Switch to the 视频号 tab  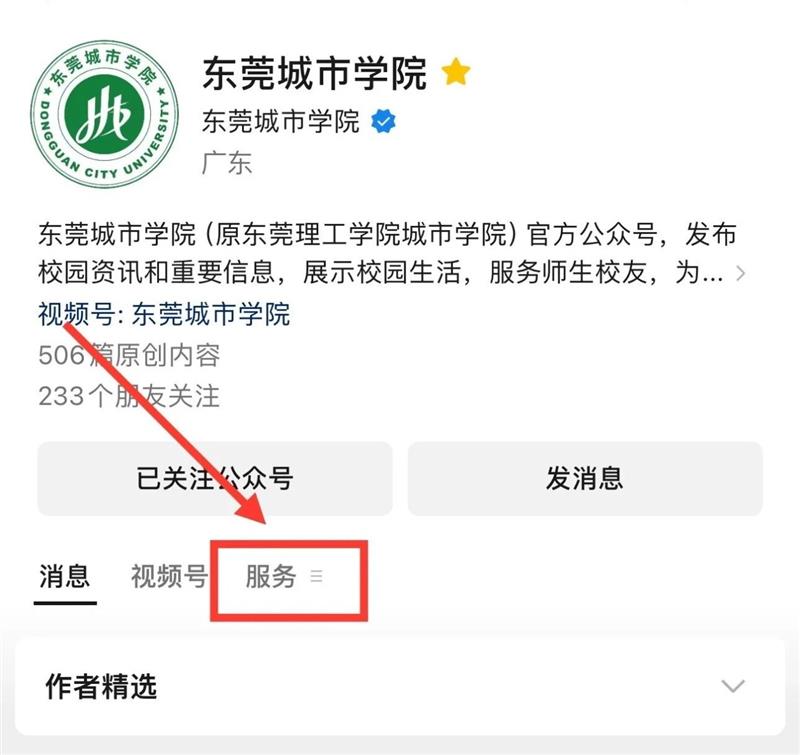tap(169, 576)
